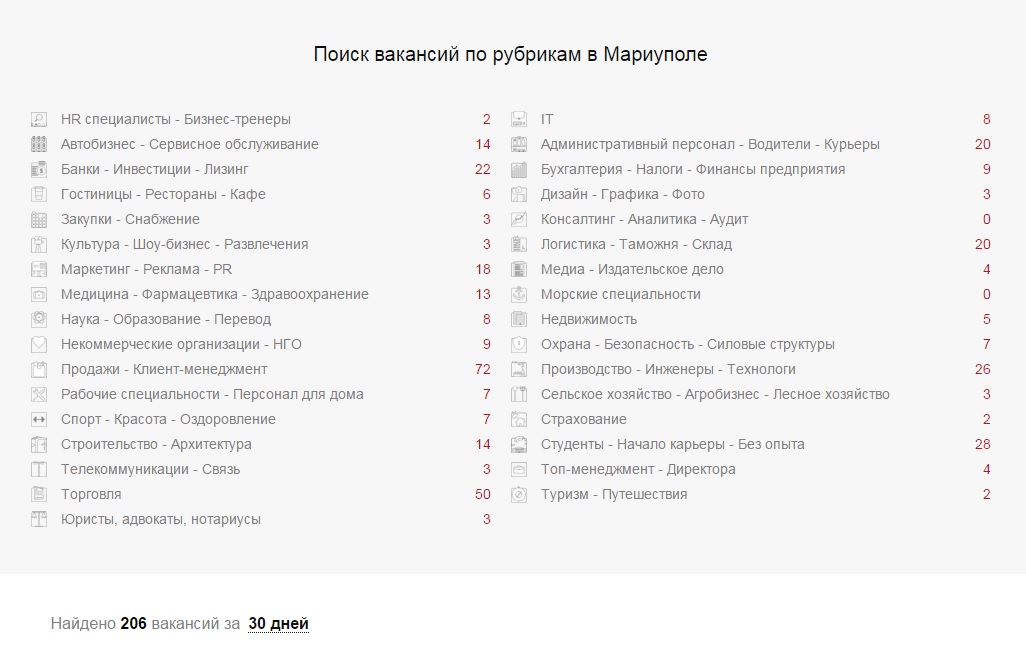Select Производство - Инженеры - Технологи rubric
The image size is (1026, 654).
(x=668, y=369)
